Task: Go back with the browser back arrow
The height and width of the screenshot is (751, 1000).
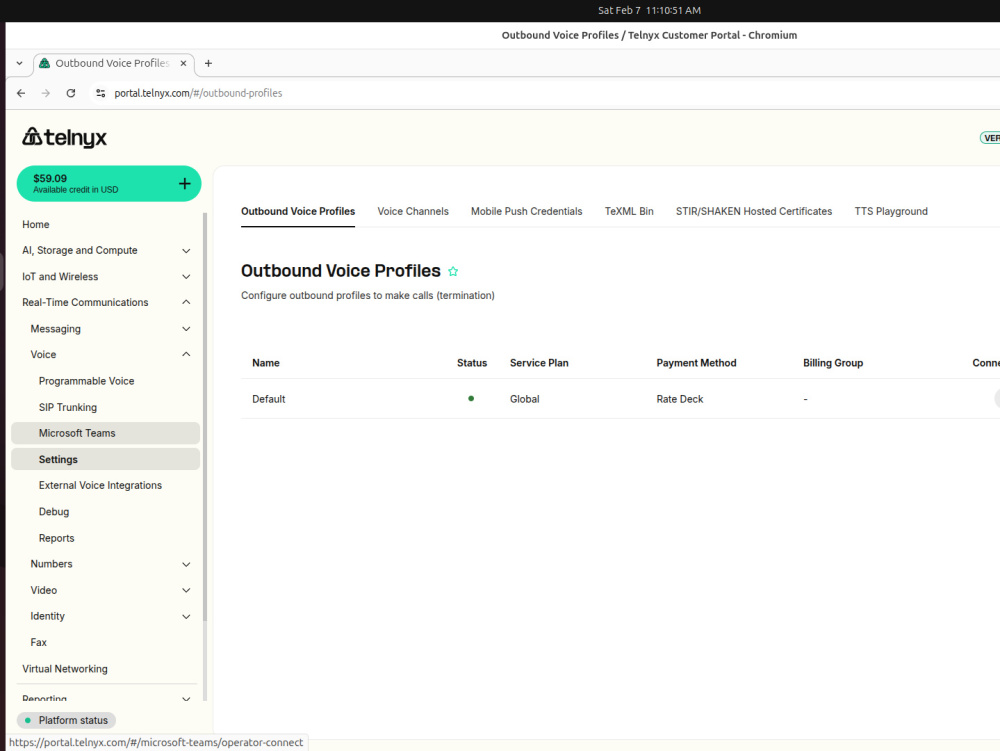Action: pyautogui.click(x=21, y=93)
